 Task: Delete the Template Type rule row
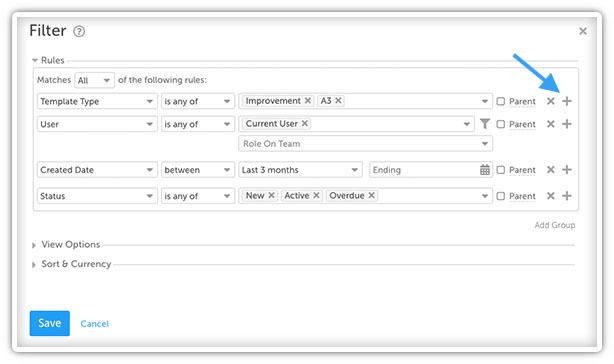551,101
